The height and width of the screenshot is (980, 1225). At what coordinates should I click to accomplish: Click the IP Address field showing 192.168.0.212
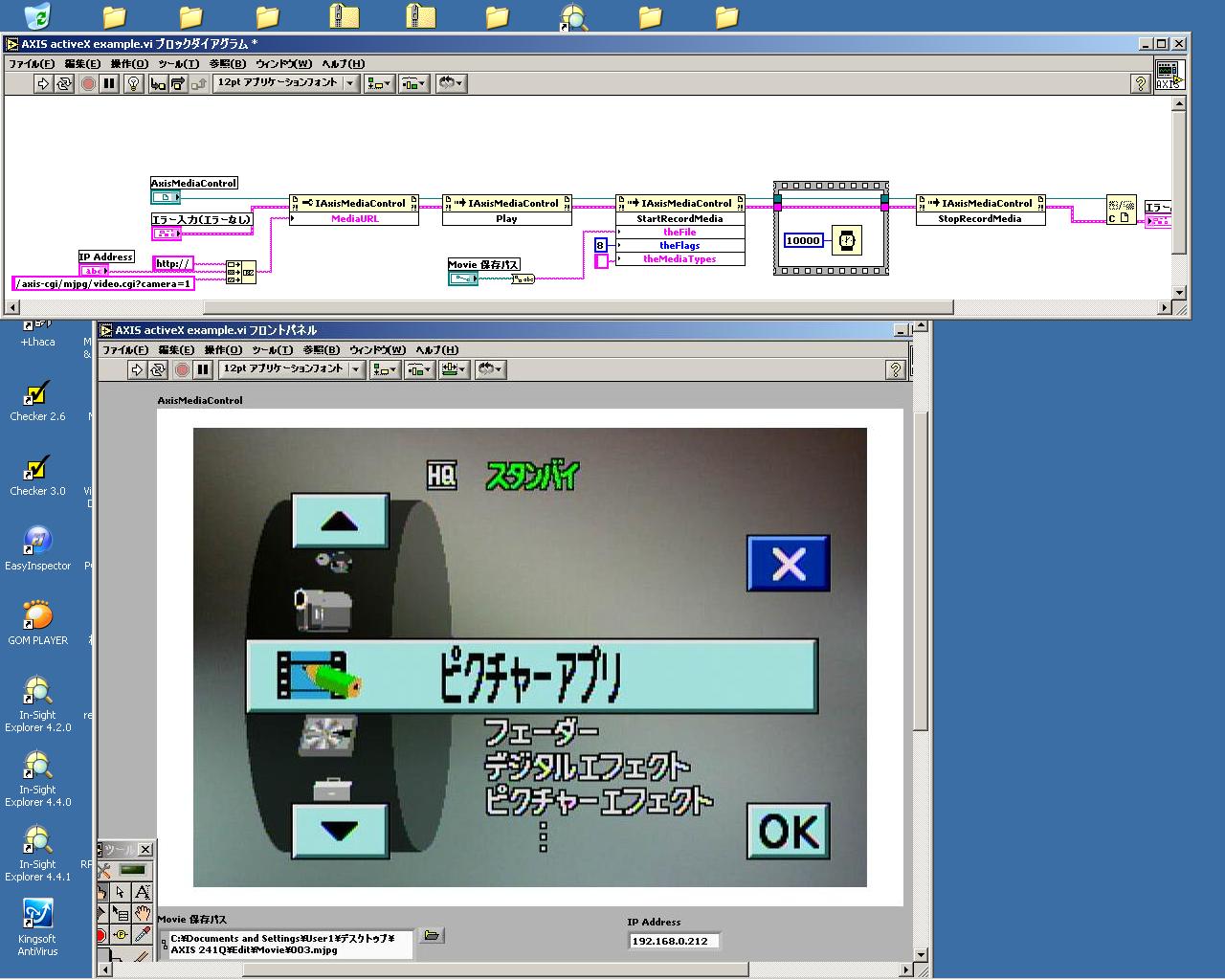673,940
